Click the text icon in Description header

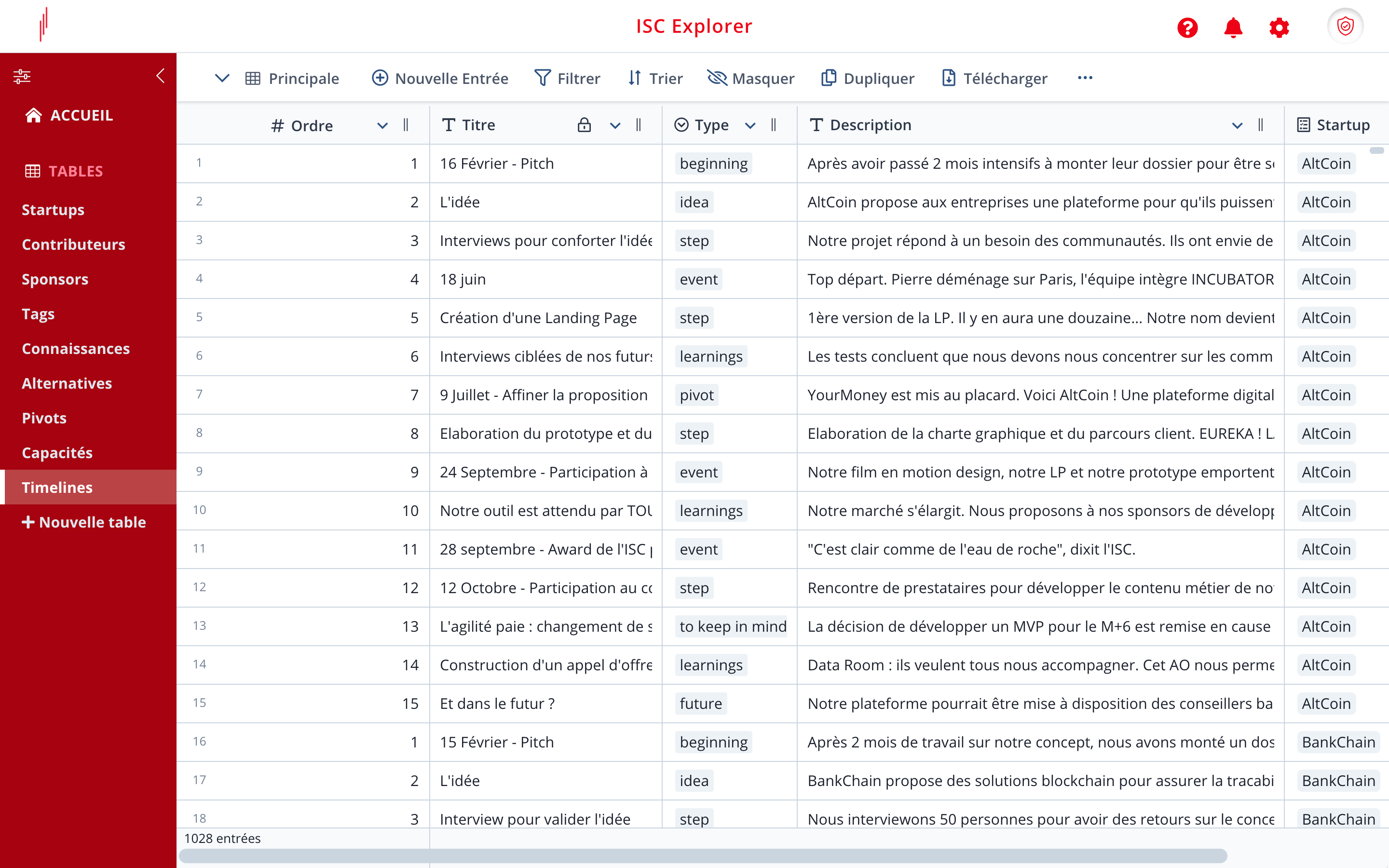click(x=816, y=125)
